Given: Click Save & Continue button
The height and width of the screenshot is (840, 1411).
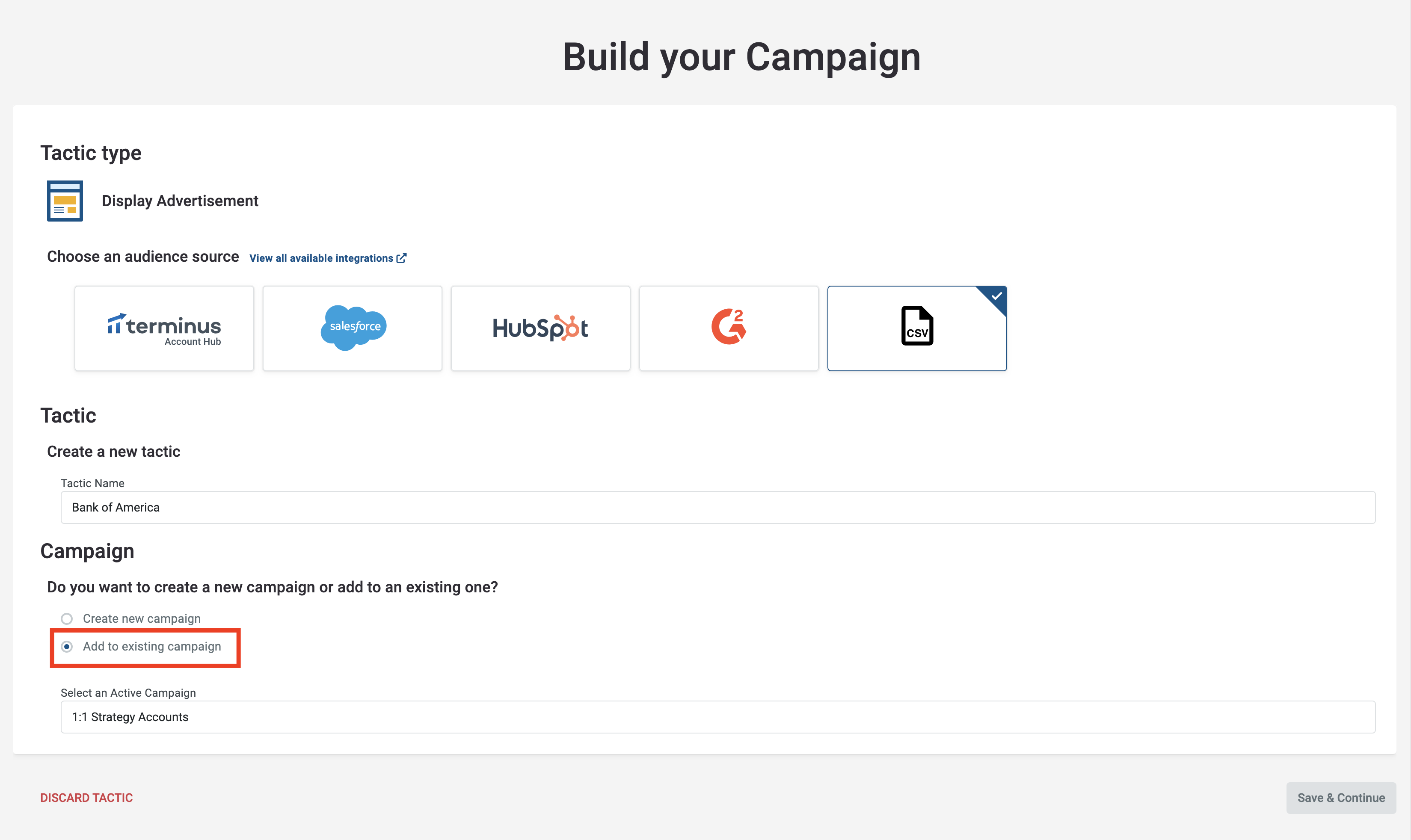Looking at the screenshot, I should click(x=1341, y=798).
